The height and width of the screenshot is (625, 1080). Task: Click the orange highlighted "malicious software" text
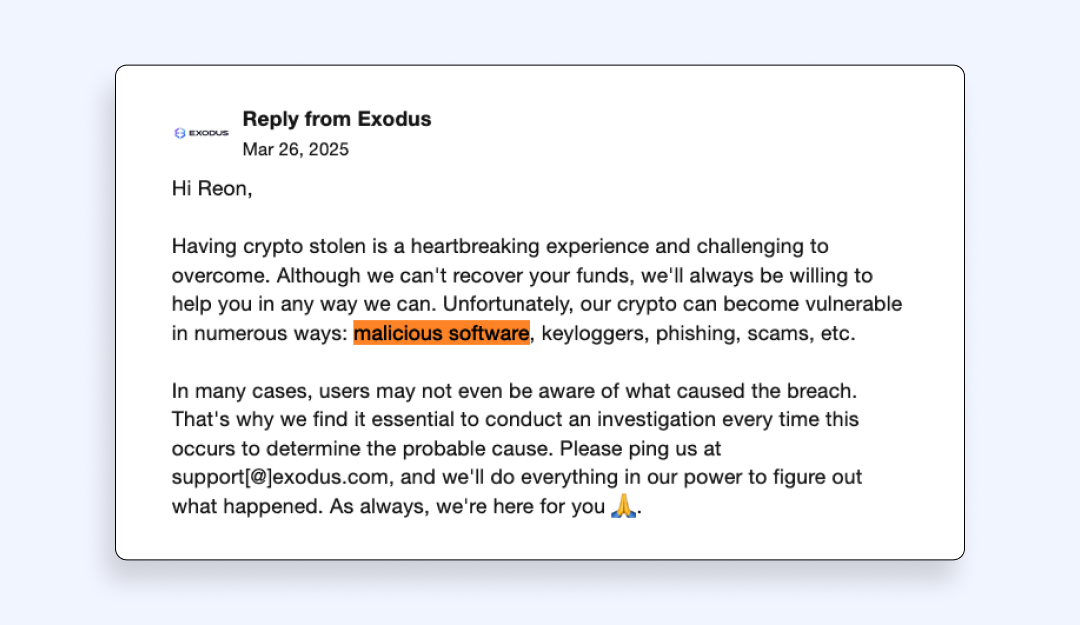click(441, 333)
